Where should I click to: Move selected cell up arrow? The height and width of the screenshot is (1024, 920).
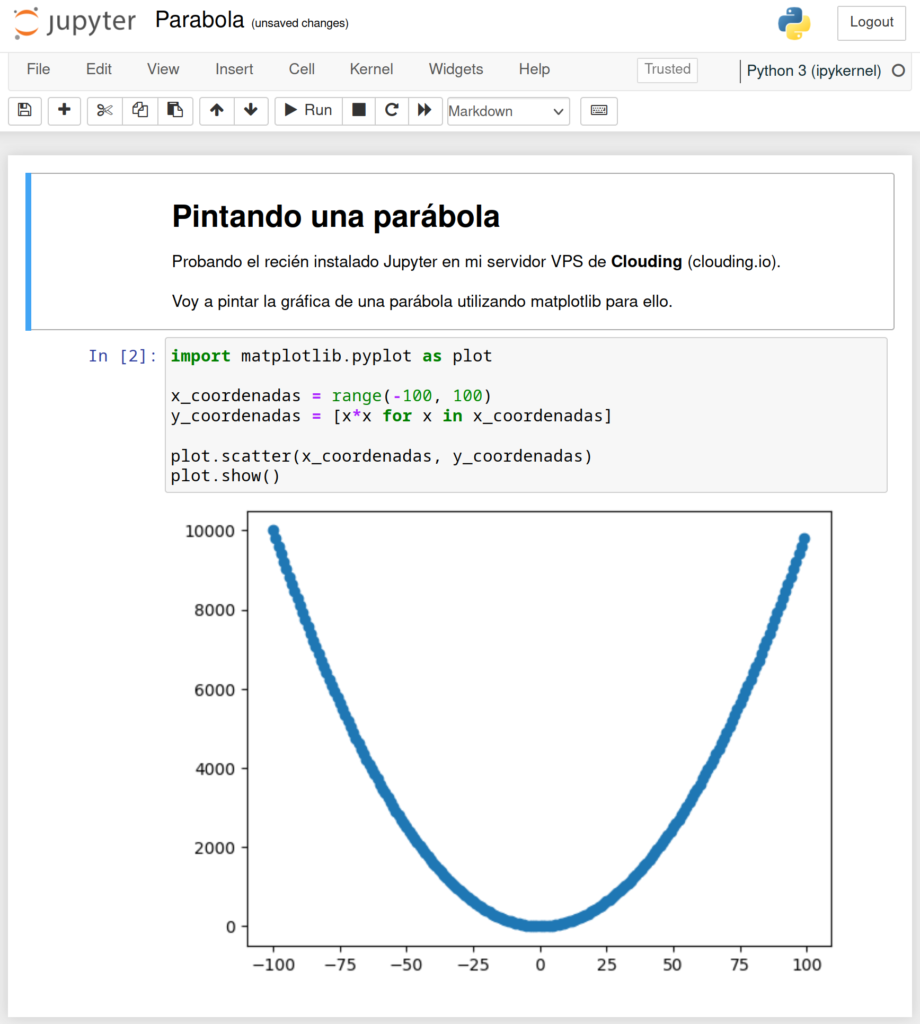pyautogui.click(x=217, y=110)
